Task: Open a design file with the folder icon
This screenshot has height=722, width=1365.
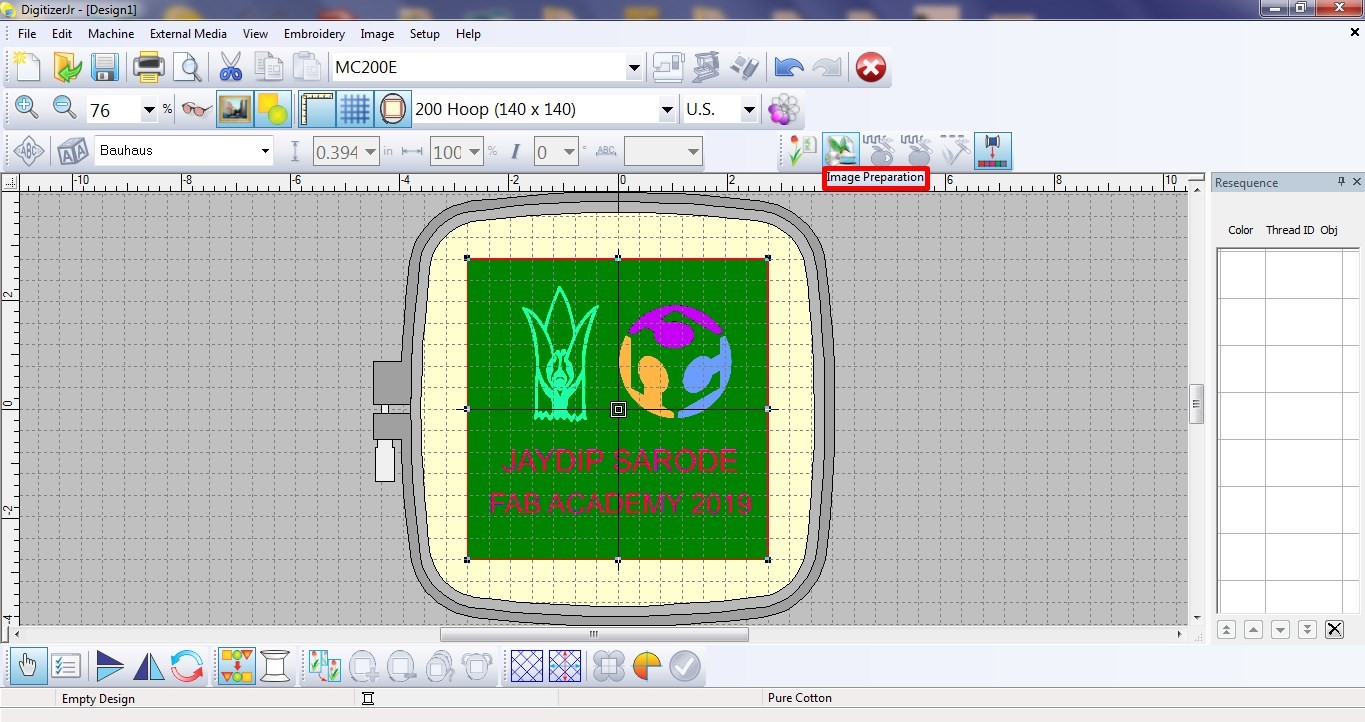Action: [67, 68]
